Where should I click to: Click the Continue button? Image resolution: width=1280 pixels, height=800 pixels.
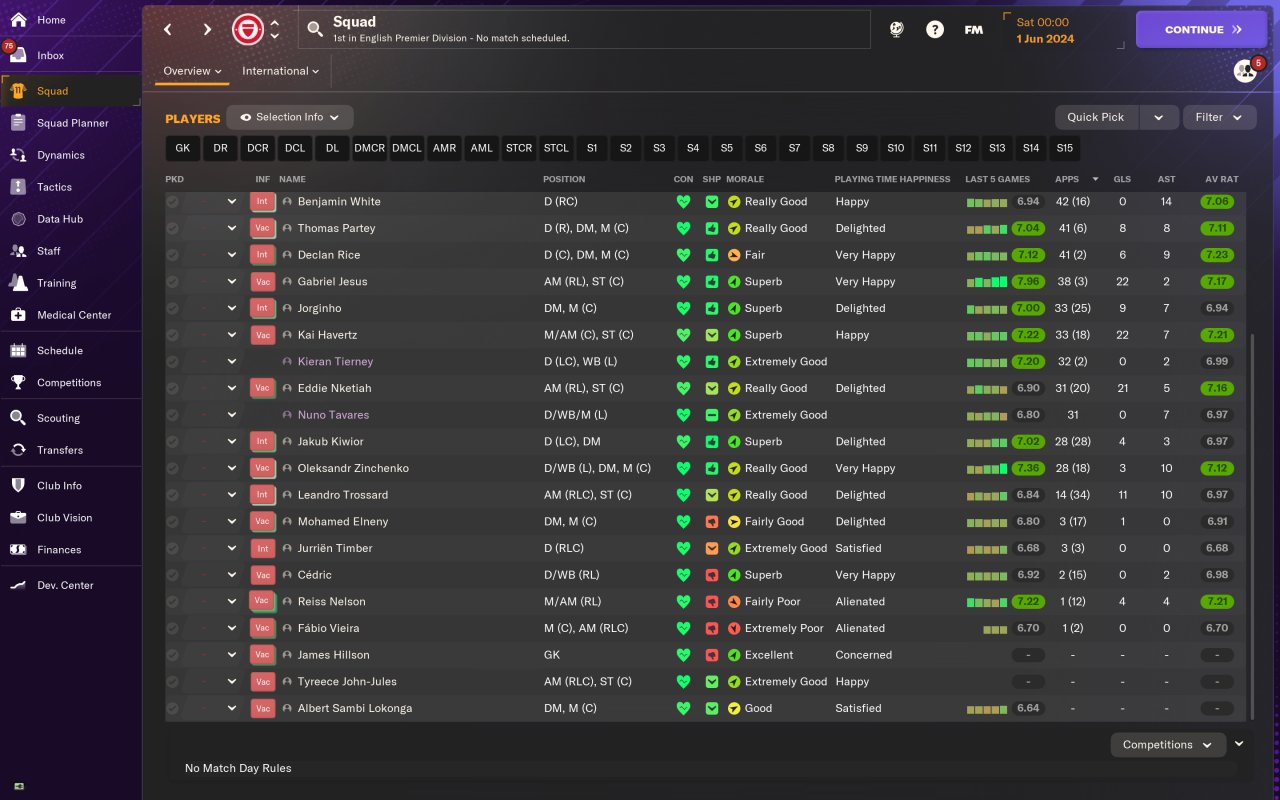[1202, 30]
